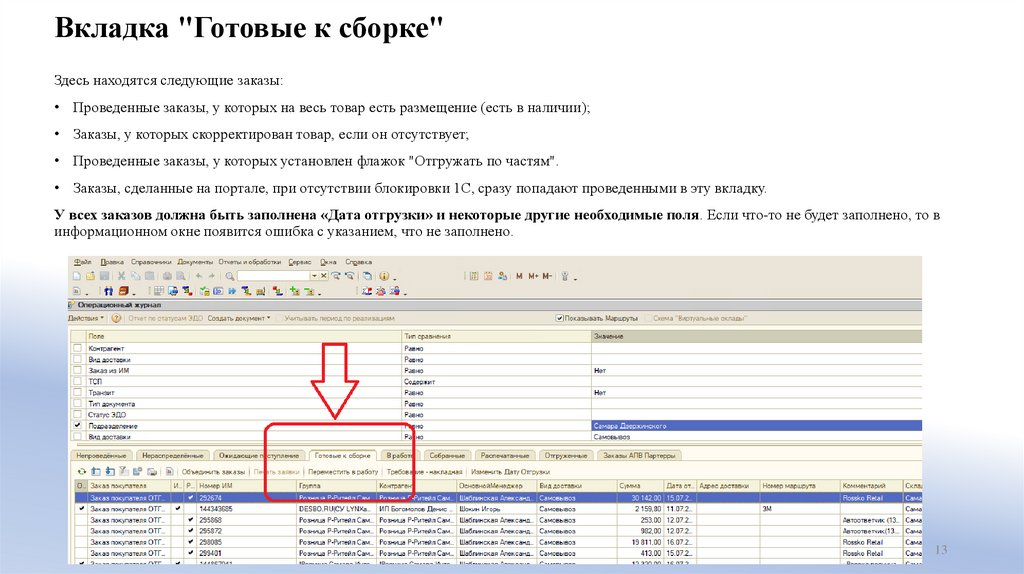
Task: Click the Print preview icon
Action: (x=181, y=276)
